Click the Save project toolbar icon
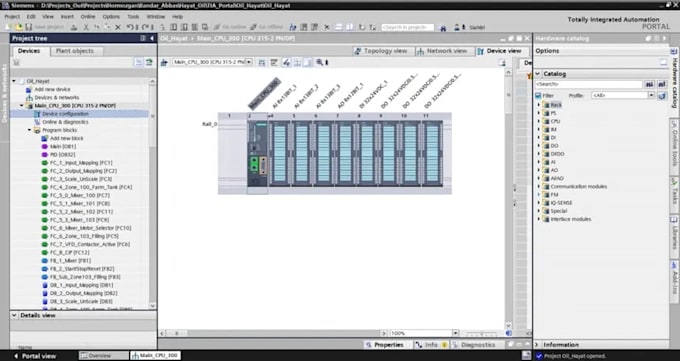The width and height of the screenshot is (680, 361). 29,27
